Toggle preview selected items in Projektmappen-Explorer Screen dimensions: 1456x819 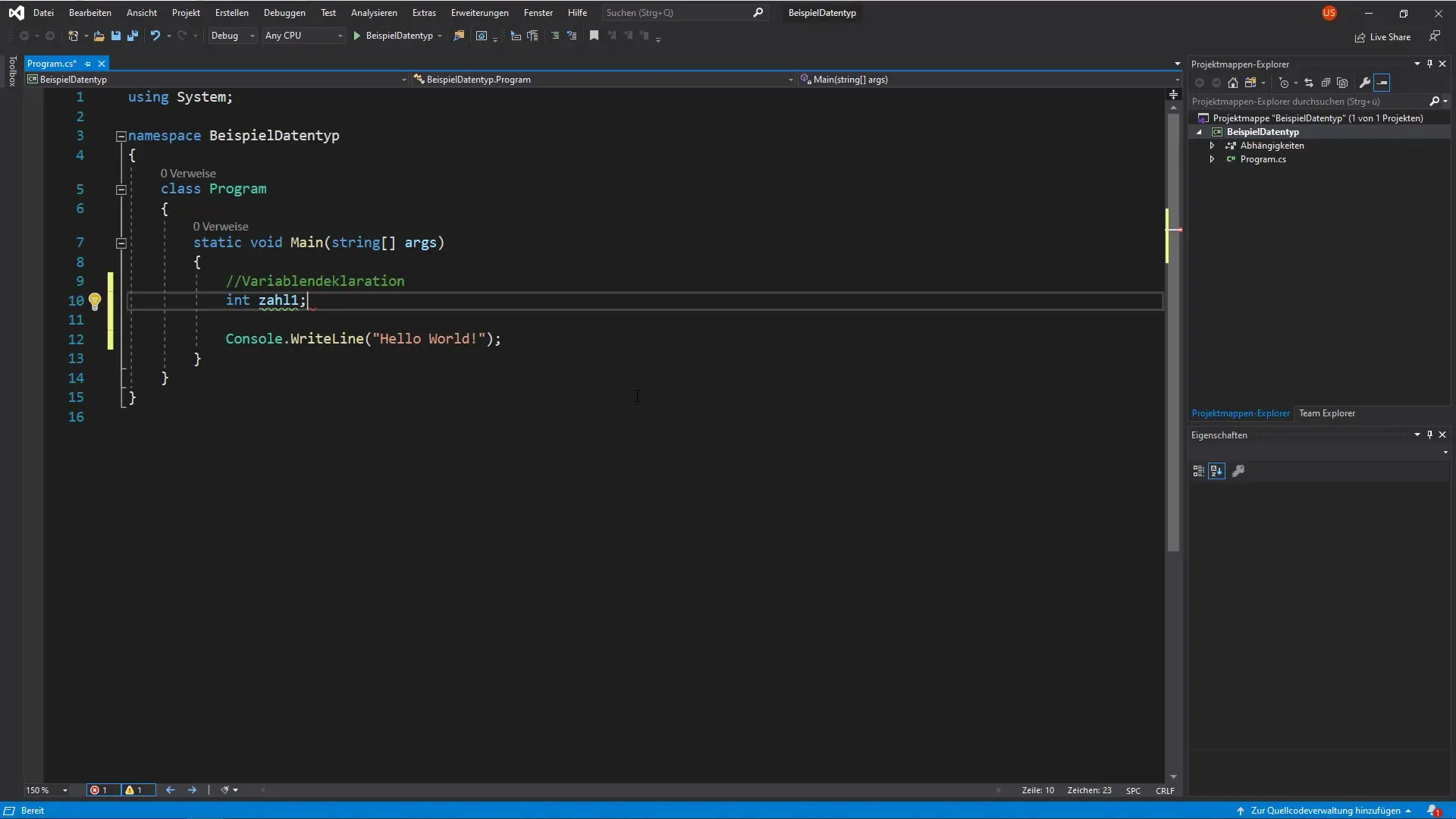pos(1382,83)
